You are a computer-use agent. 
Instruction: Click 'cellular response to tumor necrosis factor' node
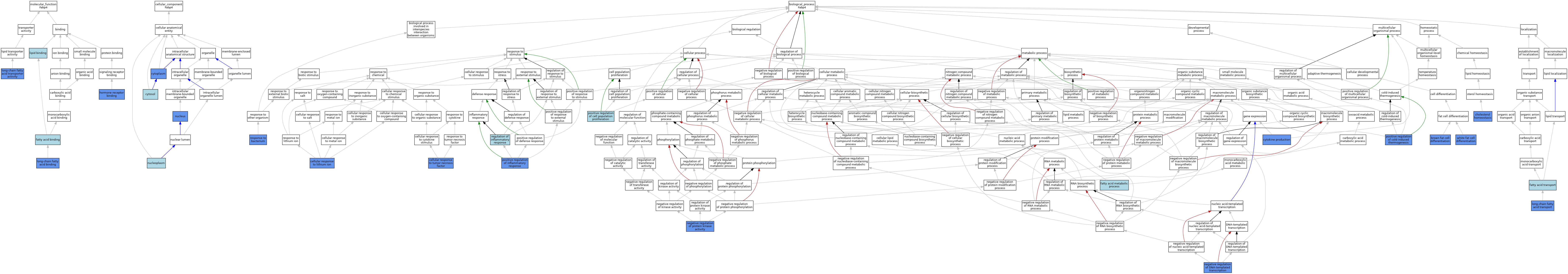click(x=441, y=163)
